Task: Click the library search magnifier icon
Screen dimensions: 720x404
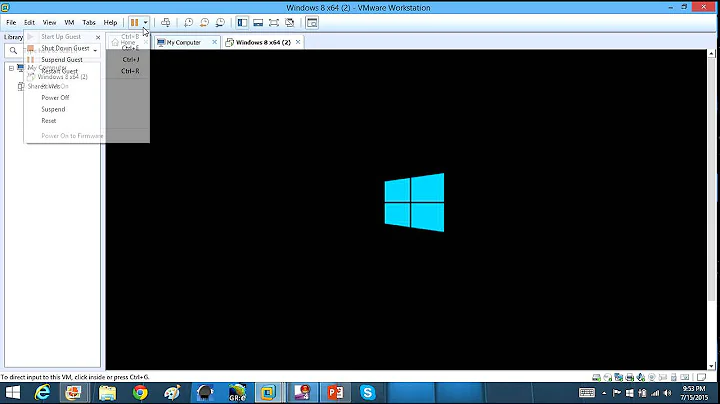Action: (13, 50)
